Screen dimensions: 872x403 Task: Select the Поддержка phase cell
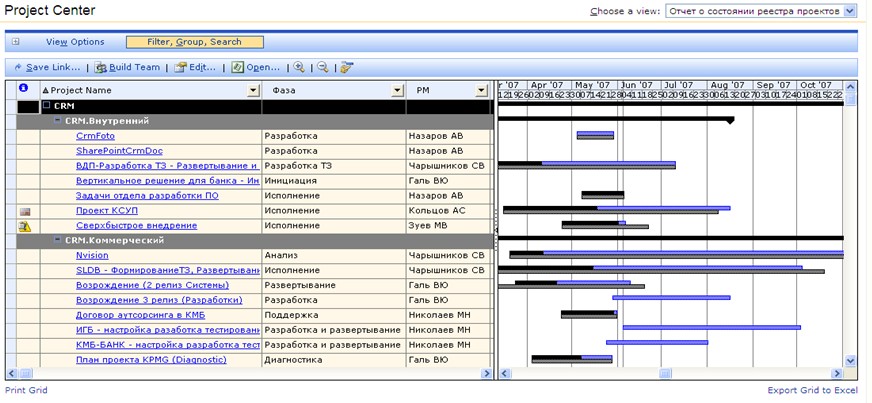pos(334,315)
